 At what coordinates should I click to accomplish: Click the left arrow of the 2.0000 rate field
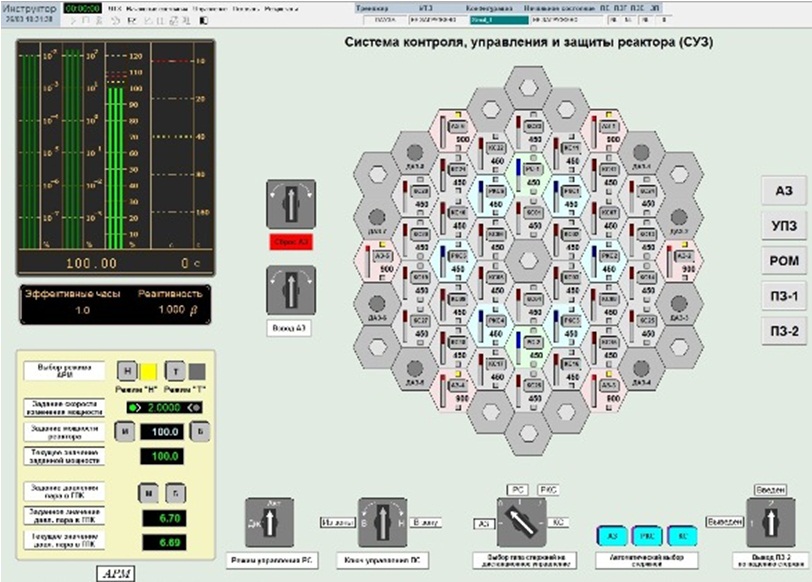point(135,408)
